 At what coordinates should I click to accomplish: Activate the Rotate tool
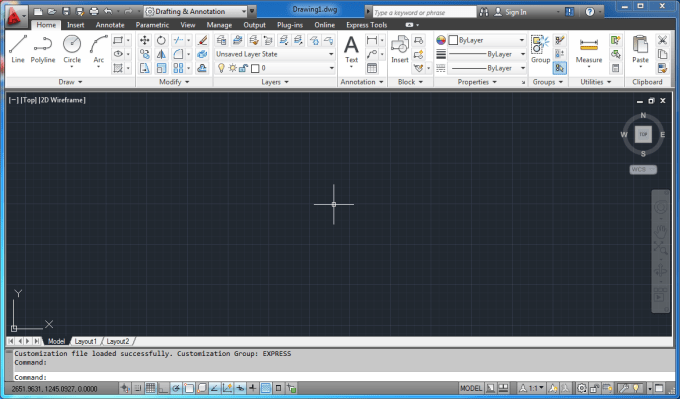click(x=161, y=40)
